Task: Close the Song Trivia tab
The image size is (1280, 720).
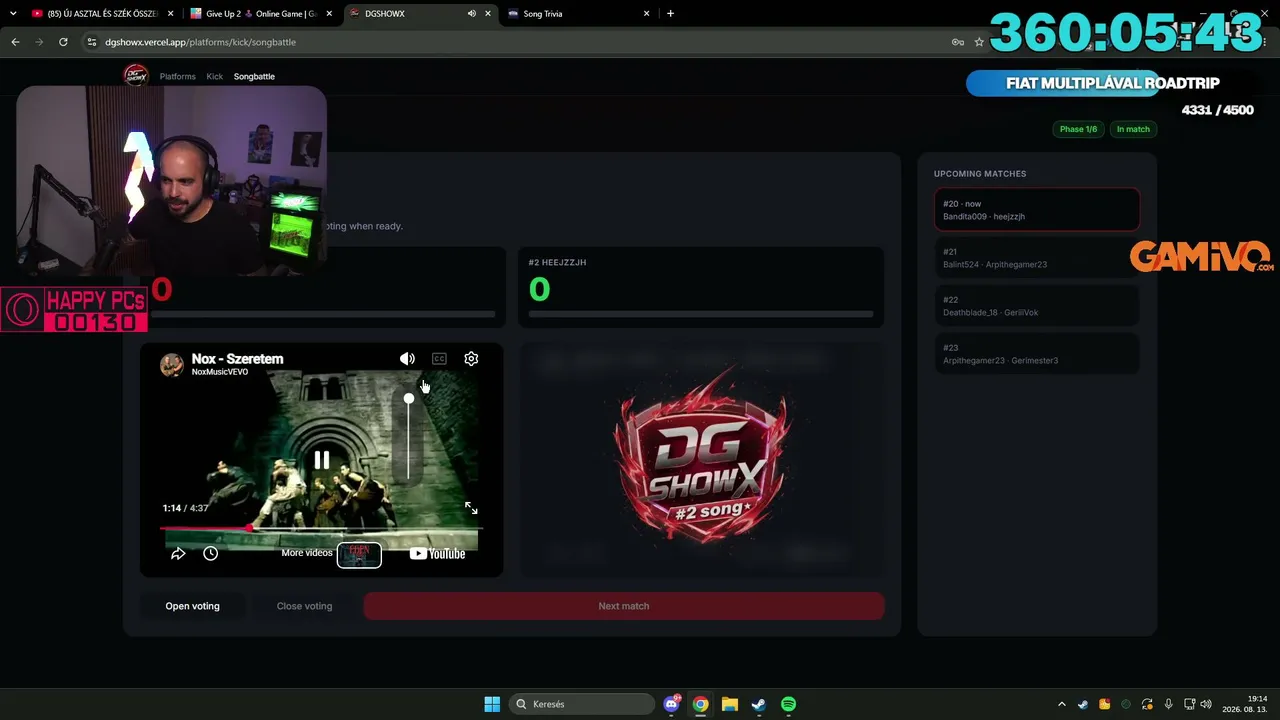Action: pos(646,14)
